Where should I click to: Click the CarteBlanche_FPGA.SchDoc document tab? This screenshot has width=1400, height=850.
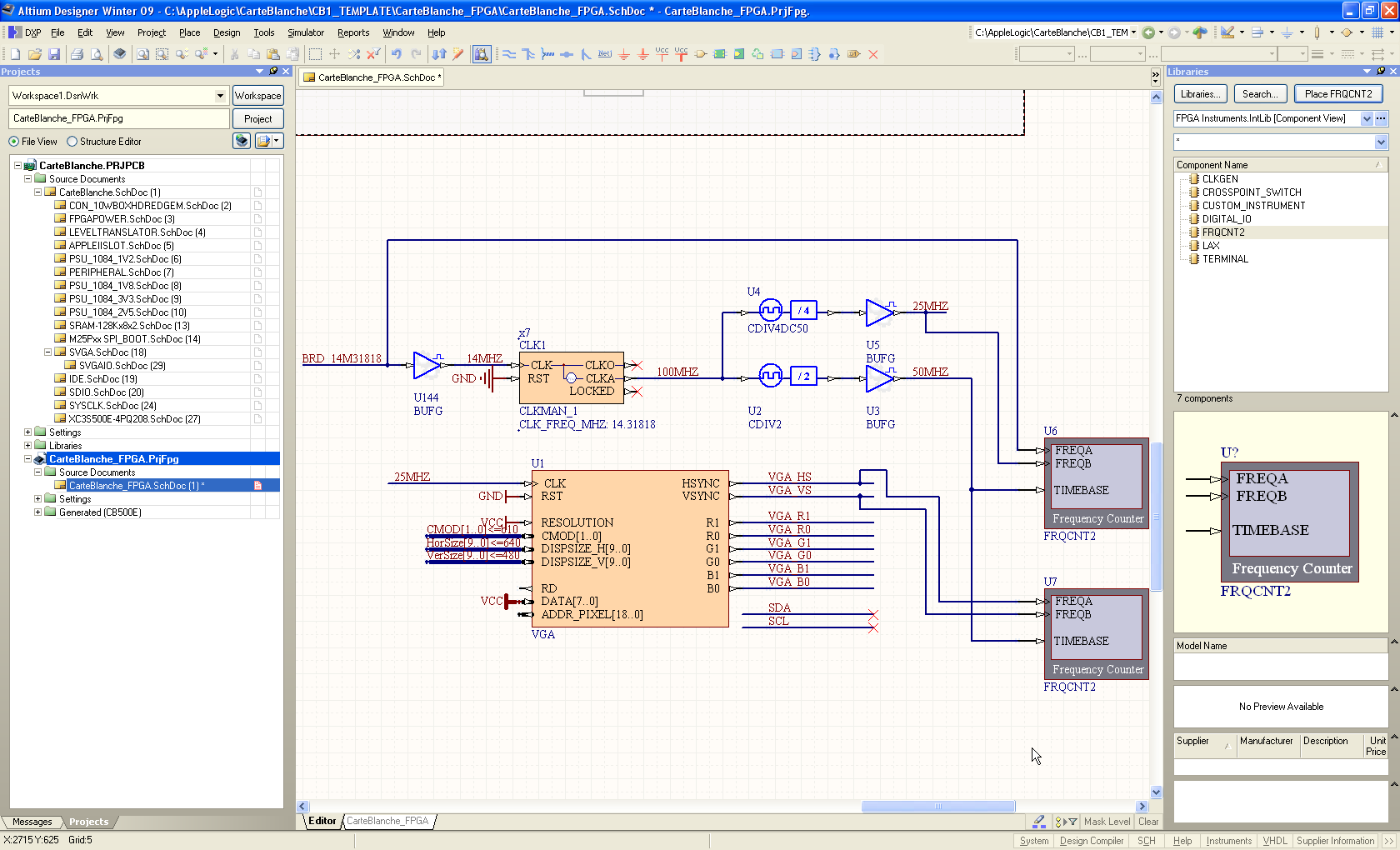372,77
